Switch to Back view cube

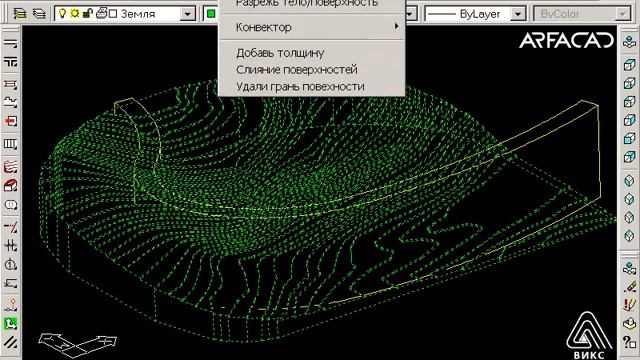tap(629, 157)
